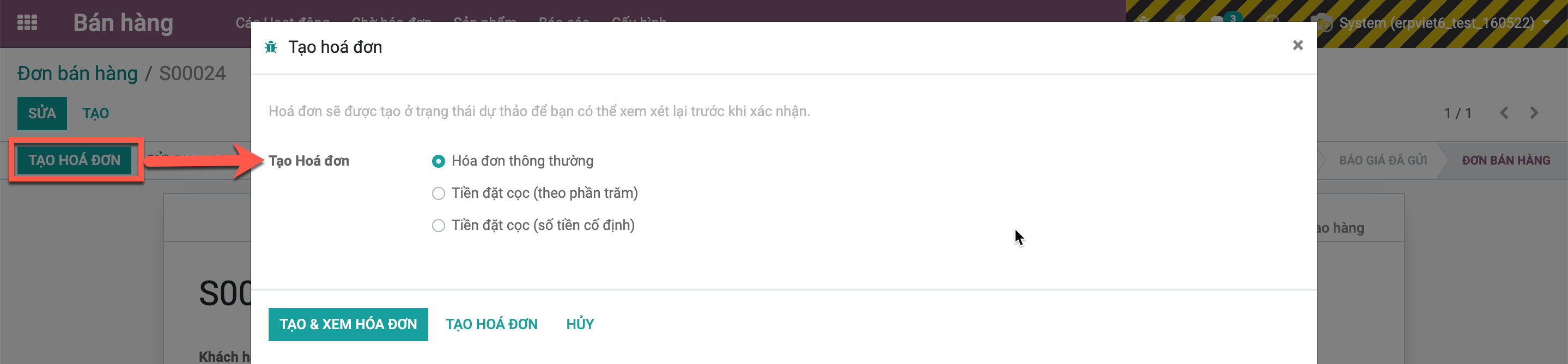Close the "Tạo hoá đơn" dialog
1568x364 pixels.
[x=1297, y=46]
